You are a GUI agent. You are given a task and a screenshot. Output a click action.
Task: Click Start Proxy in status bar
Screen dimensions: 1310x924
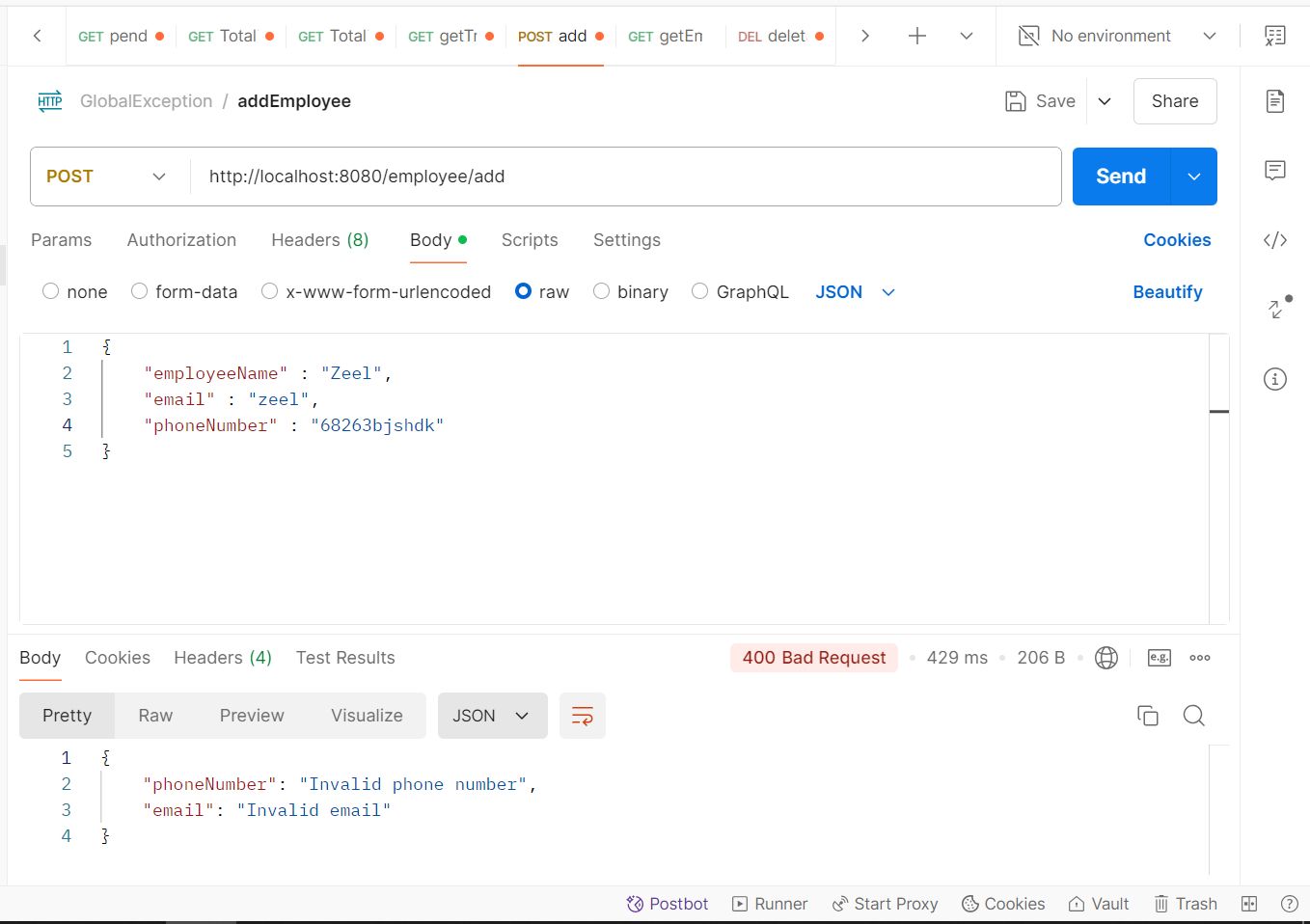pyautogui.click(x=885, y=904)
